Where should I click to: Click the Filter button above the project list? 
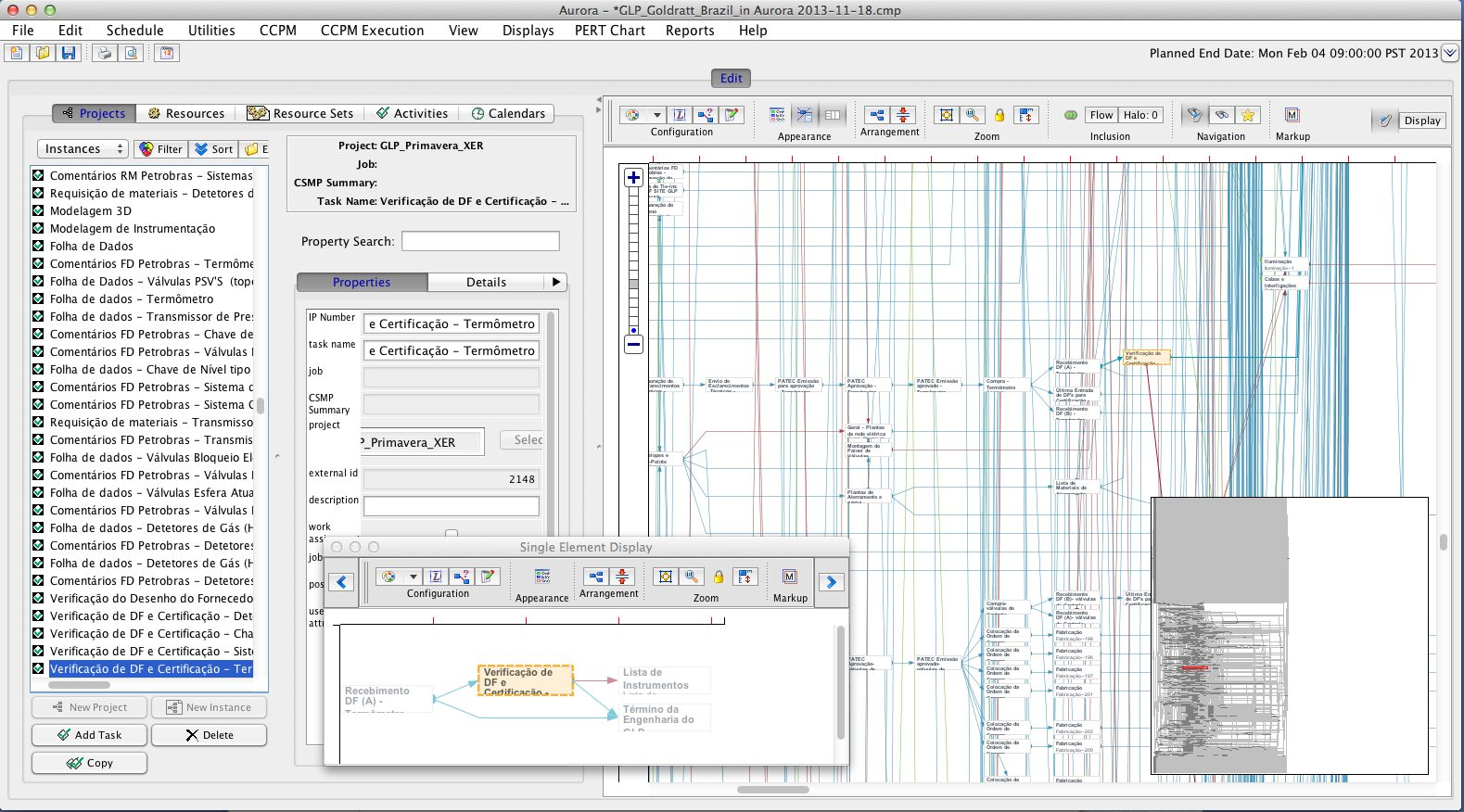[160, 149]
